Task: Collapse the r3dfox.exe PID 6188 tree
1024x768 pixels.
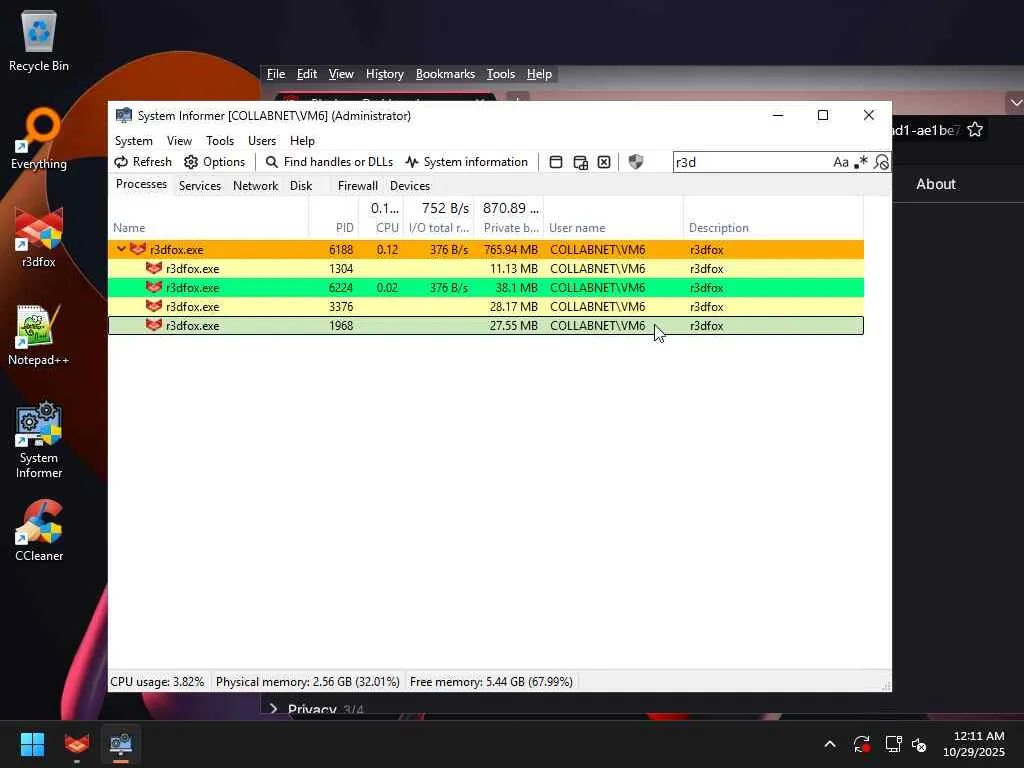Action: tap(121, 249)
